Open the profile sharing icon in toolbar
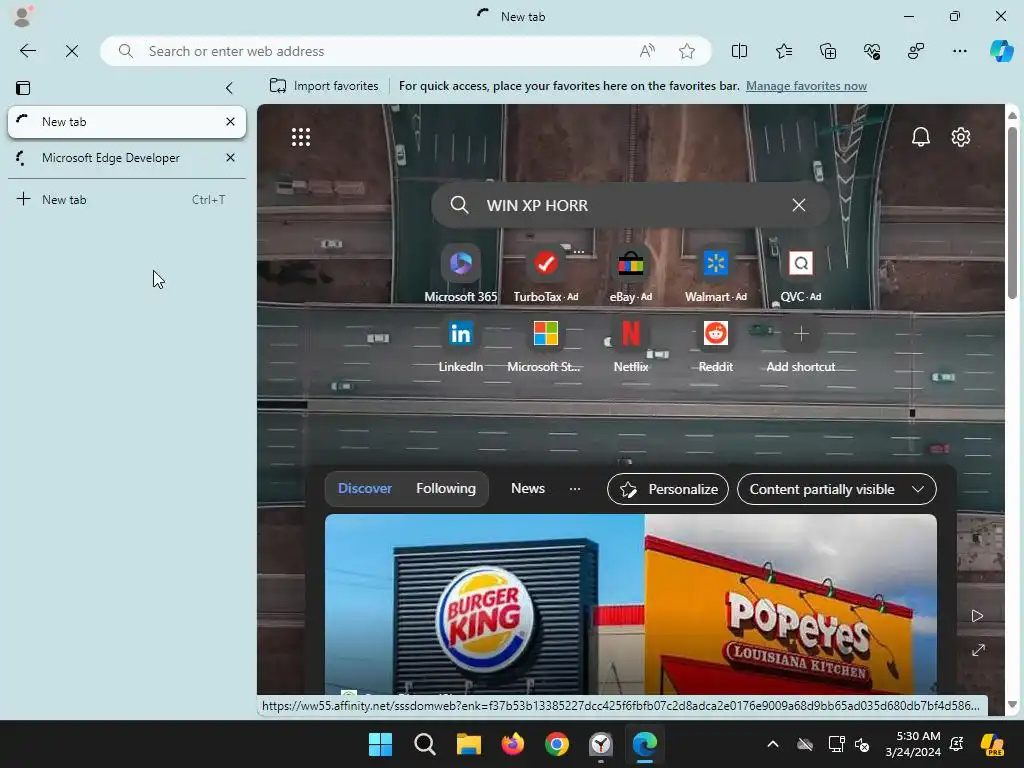 [916, 51]
